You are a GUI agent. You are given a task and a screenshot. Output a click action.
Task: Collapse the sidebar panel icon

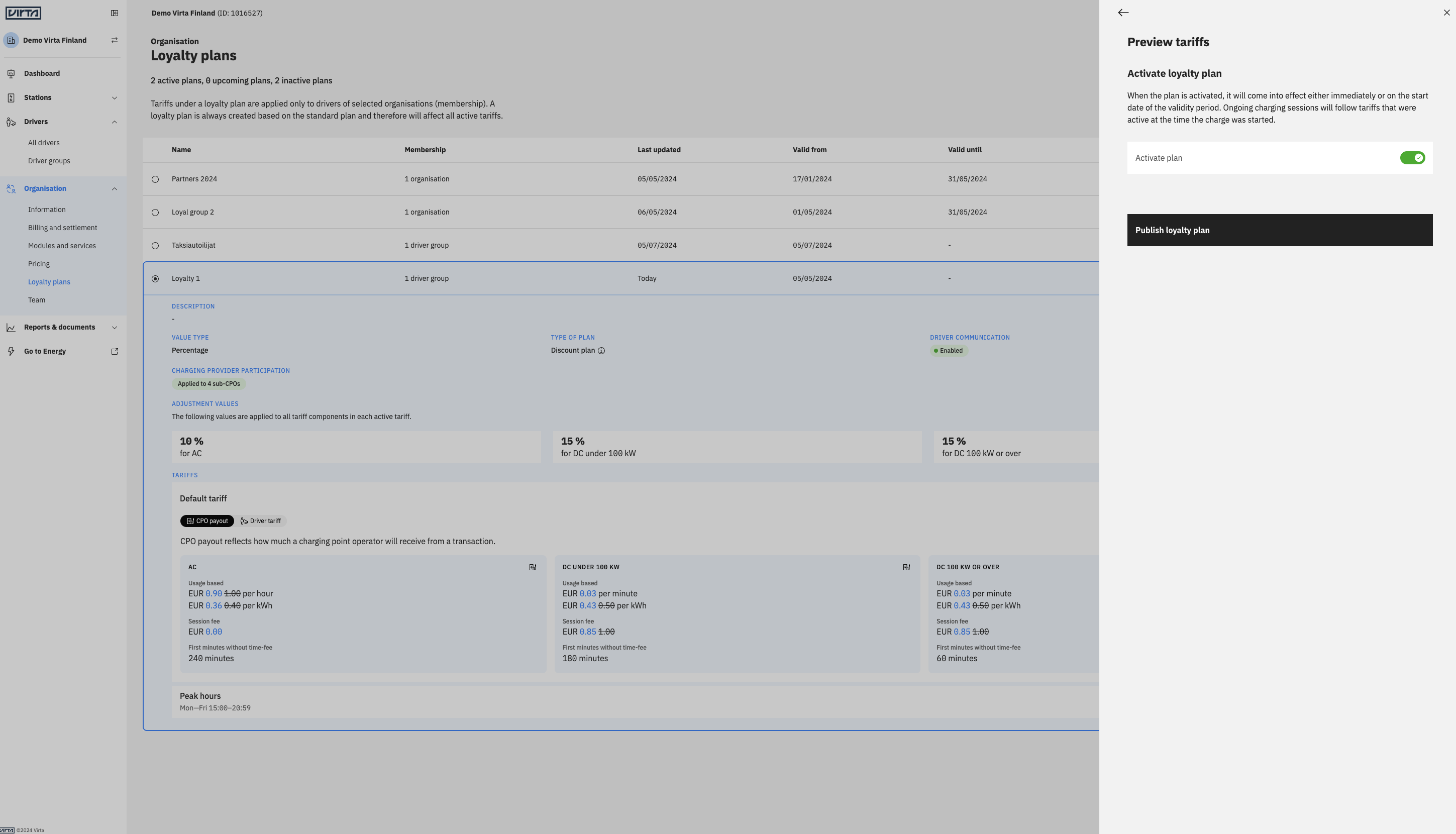[x=115, y=13]
